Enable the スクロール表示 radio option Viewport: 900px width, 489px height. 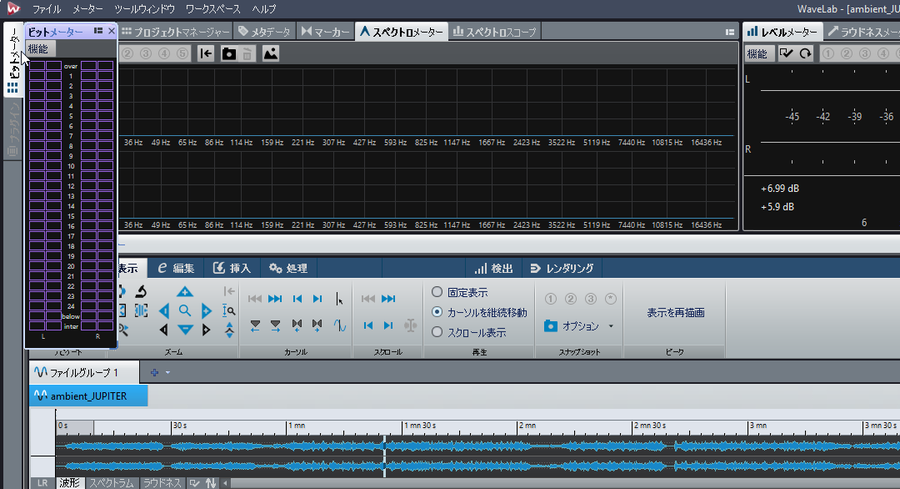click(437, 332)
